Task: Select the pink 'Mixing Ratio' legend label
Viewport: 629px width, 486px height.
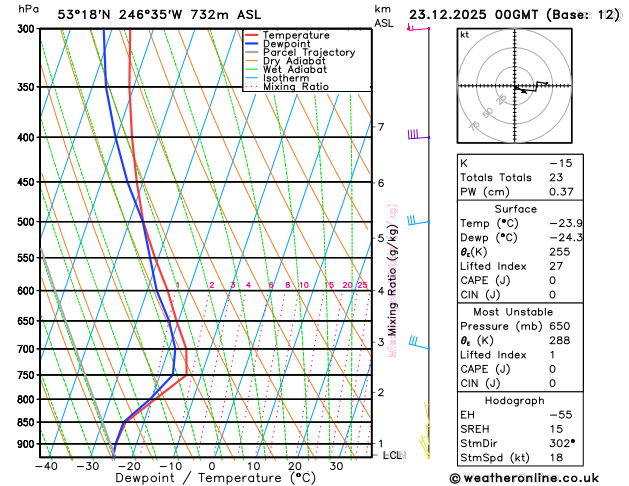Action: pyautogui.click(x=296, y=87)
